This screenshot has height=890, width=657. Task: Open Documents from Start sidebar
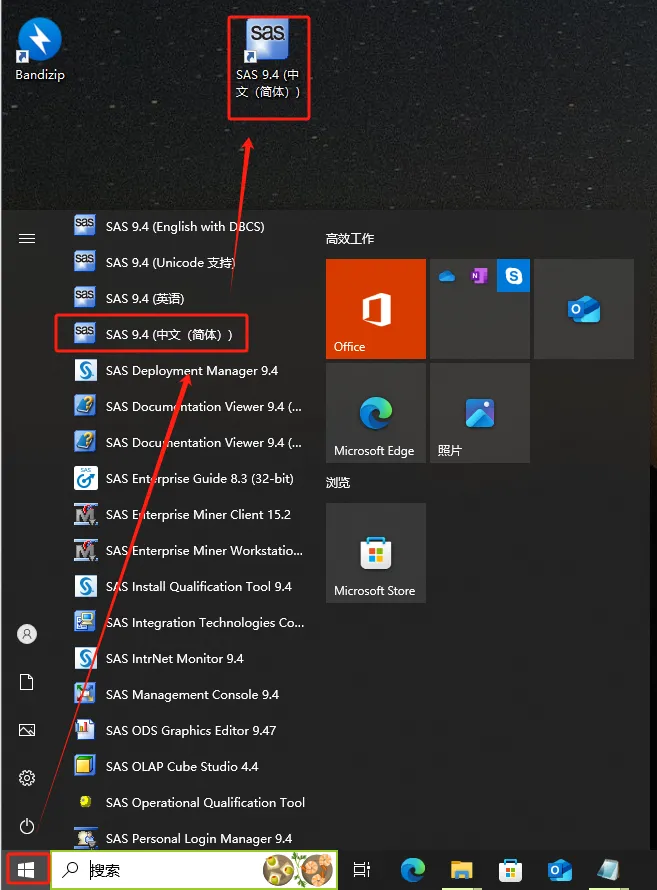click(27, 682)
